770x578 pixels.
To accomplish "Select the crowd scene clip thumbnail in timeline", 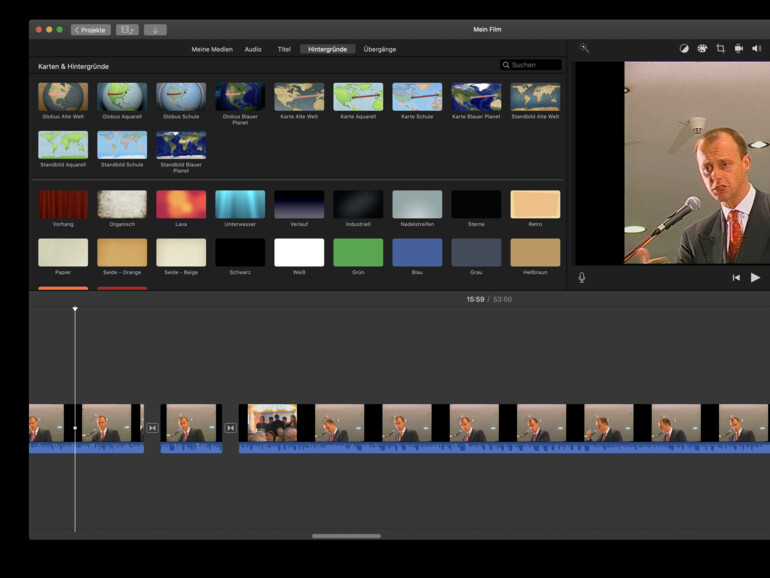I will pyautogui.click(x=272, y=423).
